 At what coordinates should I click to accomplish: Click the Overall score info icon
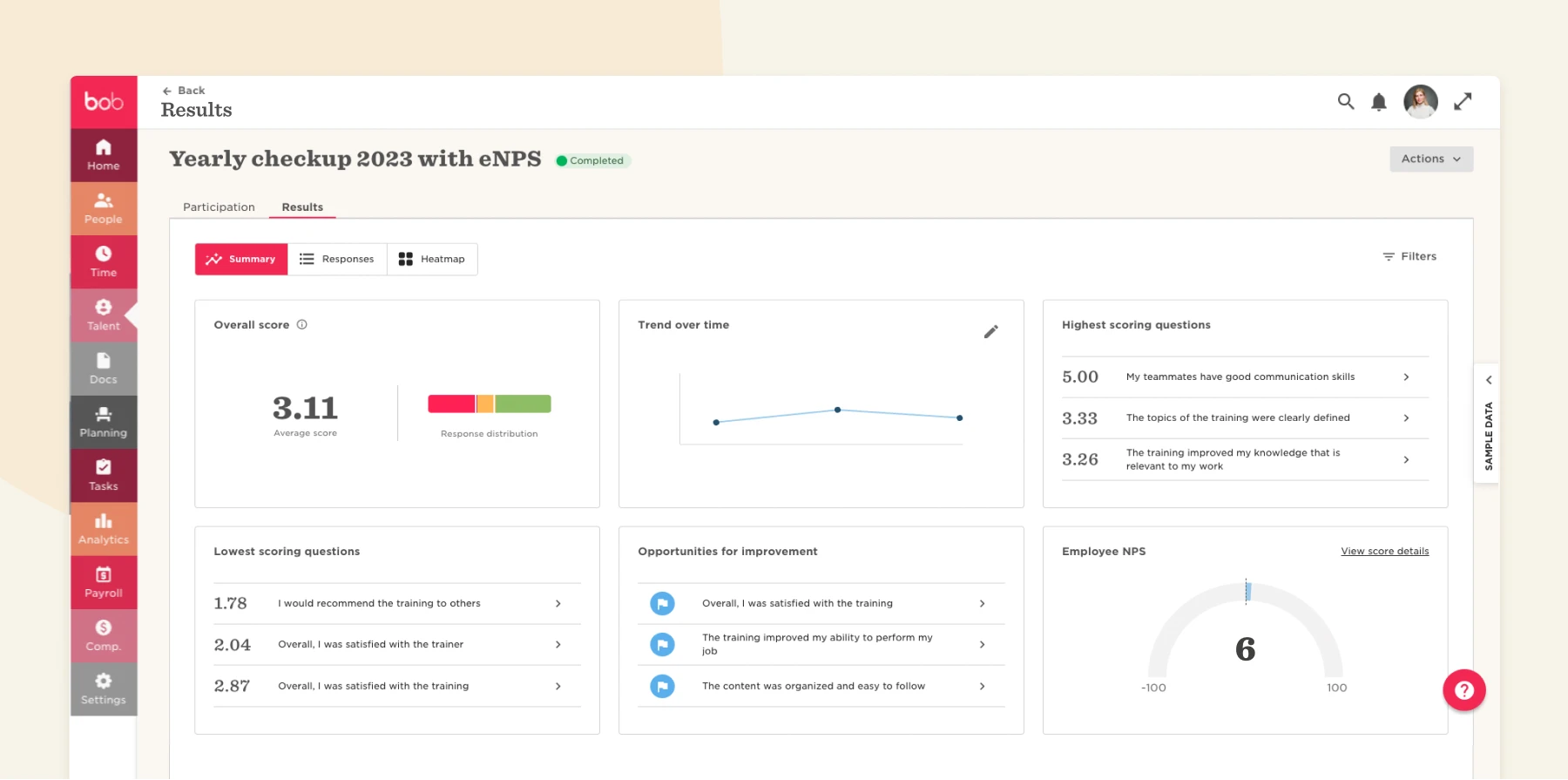(x=302, y=324)
